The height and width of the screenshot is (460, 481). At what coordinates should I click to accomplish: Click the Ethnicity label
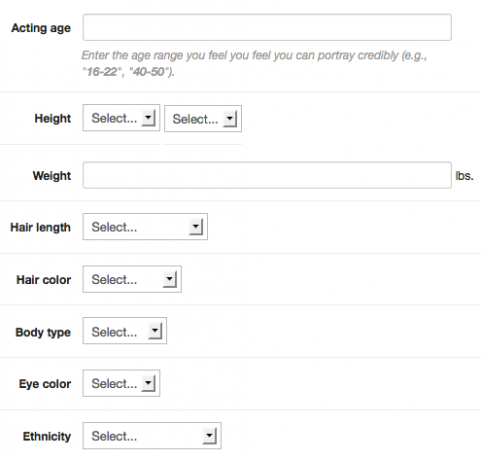47,436
